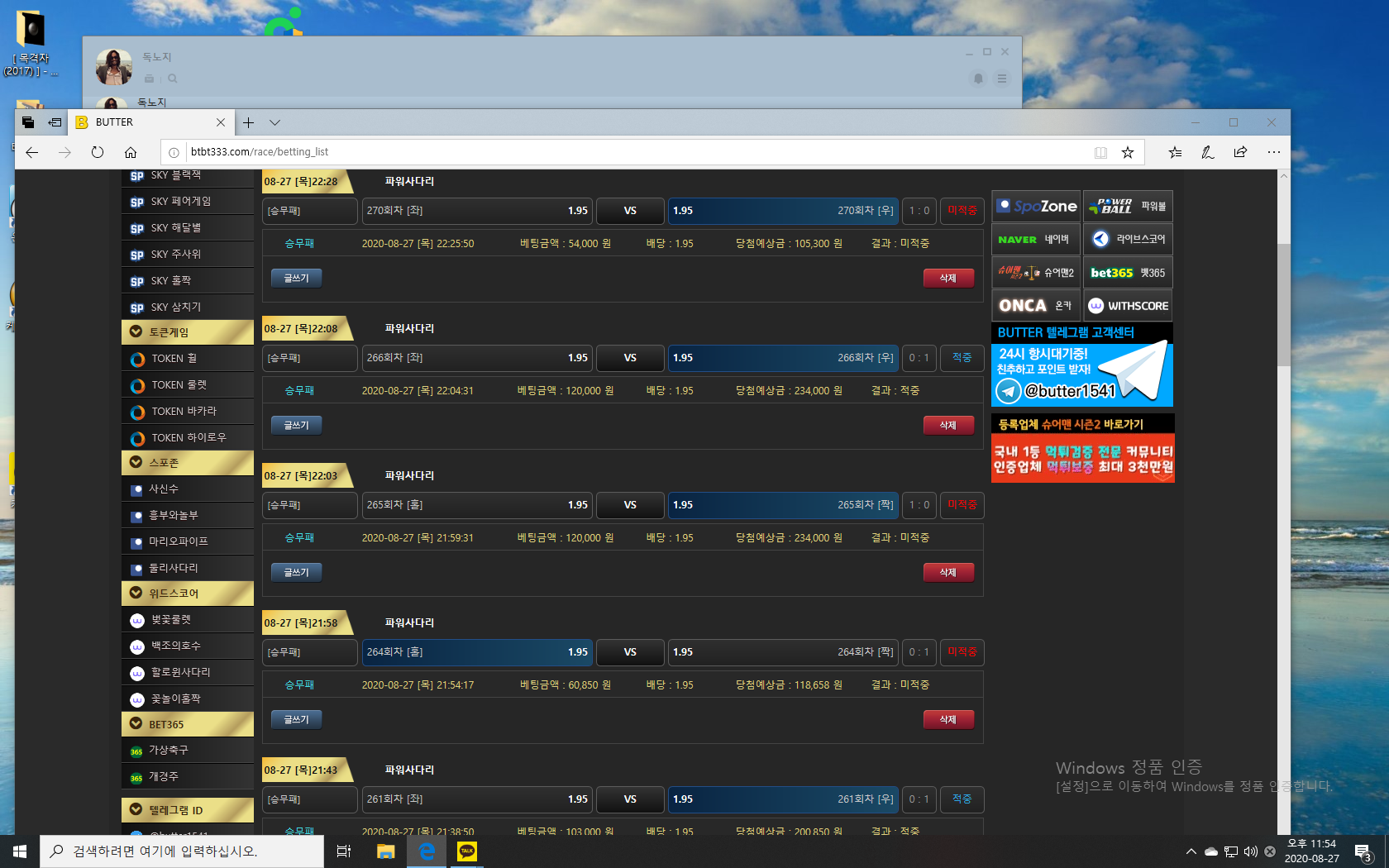Click 삭제 button for 270회차 bet

[x=947, y=279]
